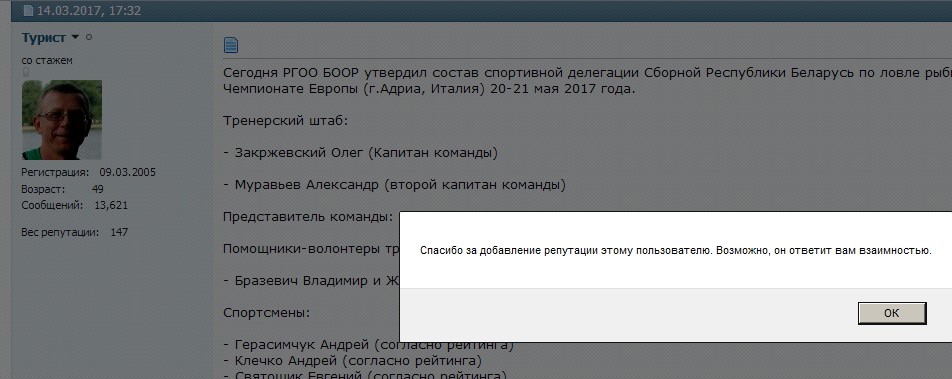952x379 pixels.
Task: Select the message count 13,621
Action: (x=111, y=205)
